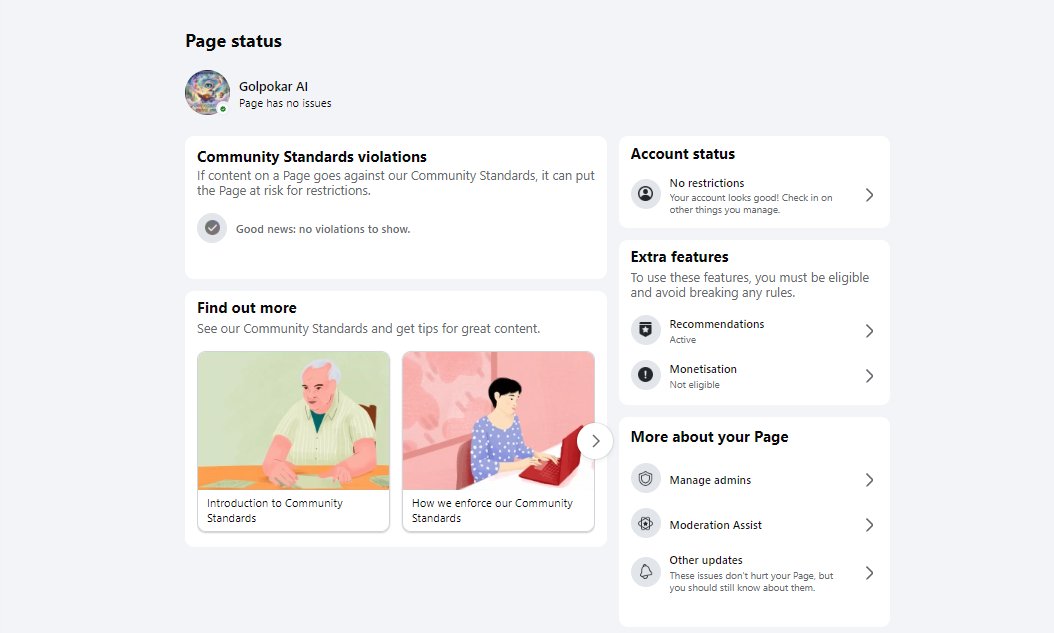Open Manage admins using its chevron

[x=869, y=480]
